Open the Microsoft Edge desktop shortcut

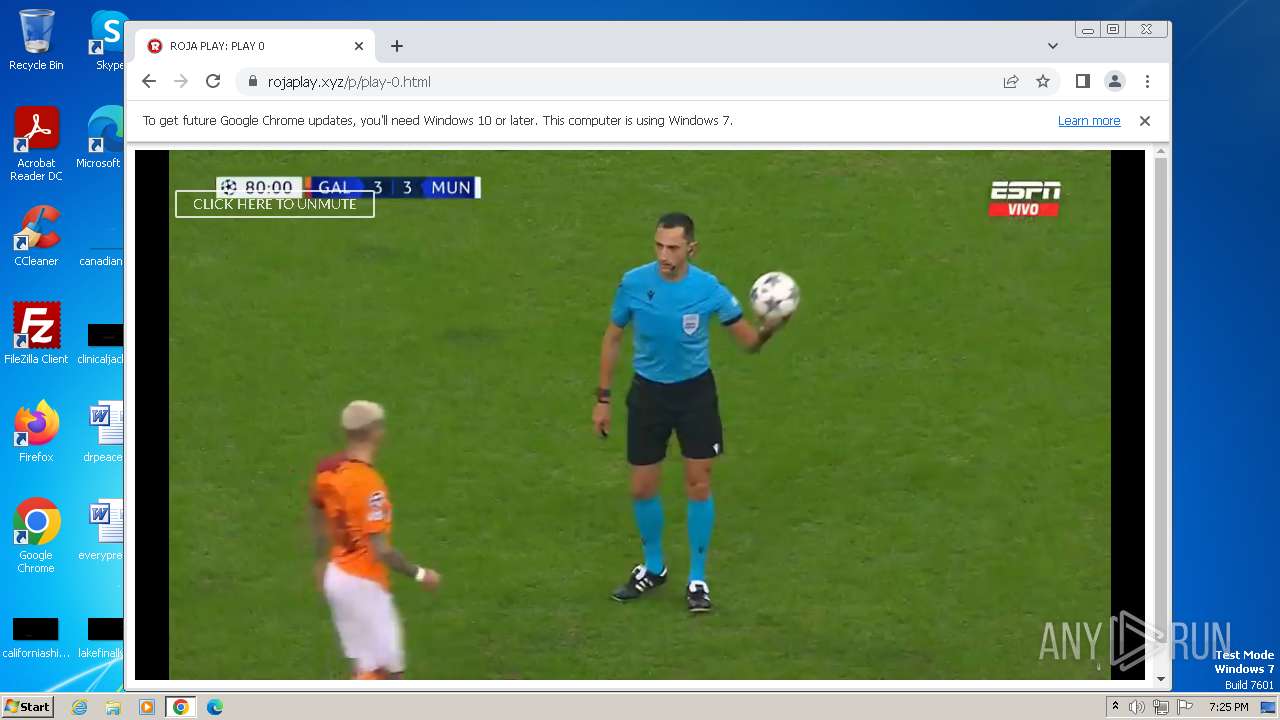tap(100, 138)
